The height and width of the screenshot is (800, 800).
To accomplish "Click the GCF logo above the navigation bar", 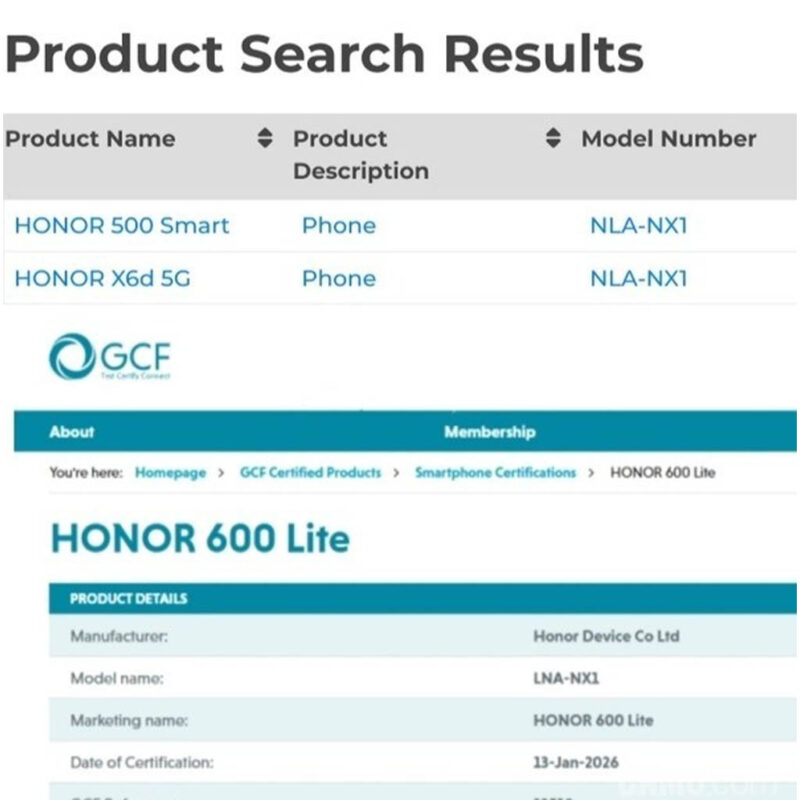I will 110,356.
